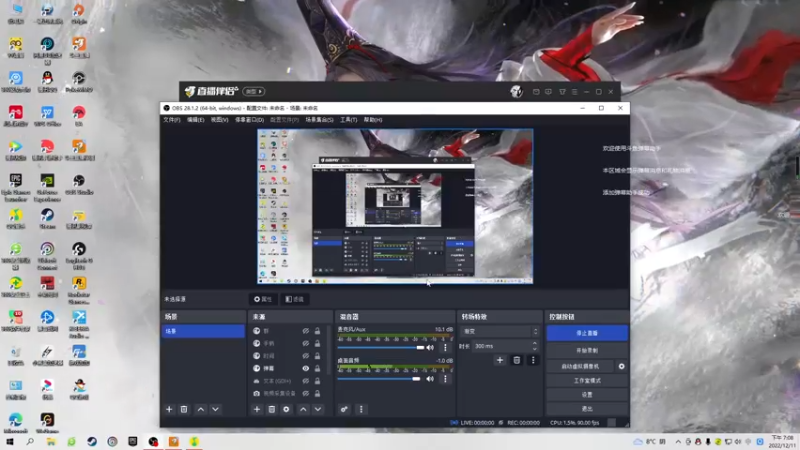Show the 时间 source via eye icon
The image size is (800, 450).
pos(306,356)
